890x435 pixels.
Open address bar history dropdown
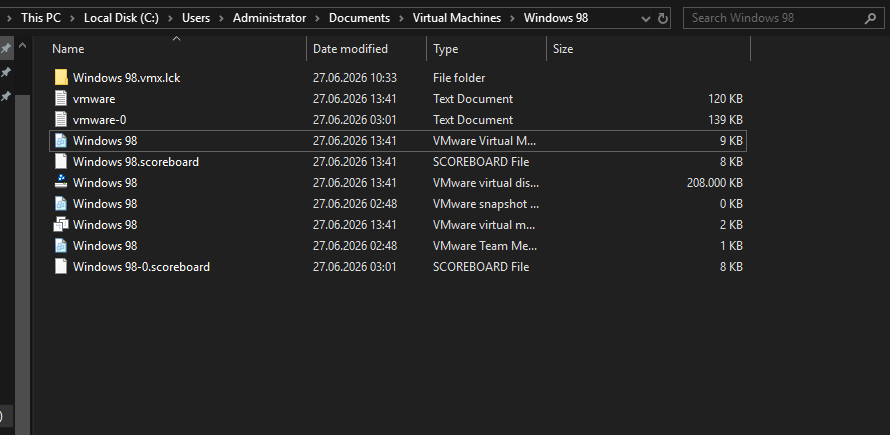[x=645, y=18]
